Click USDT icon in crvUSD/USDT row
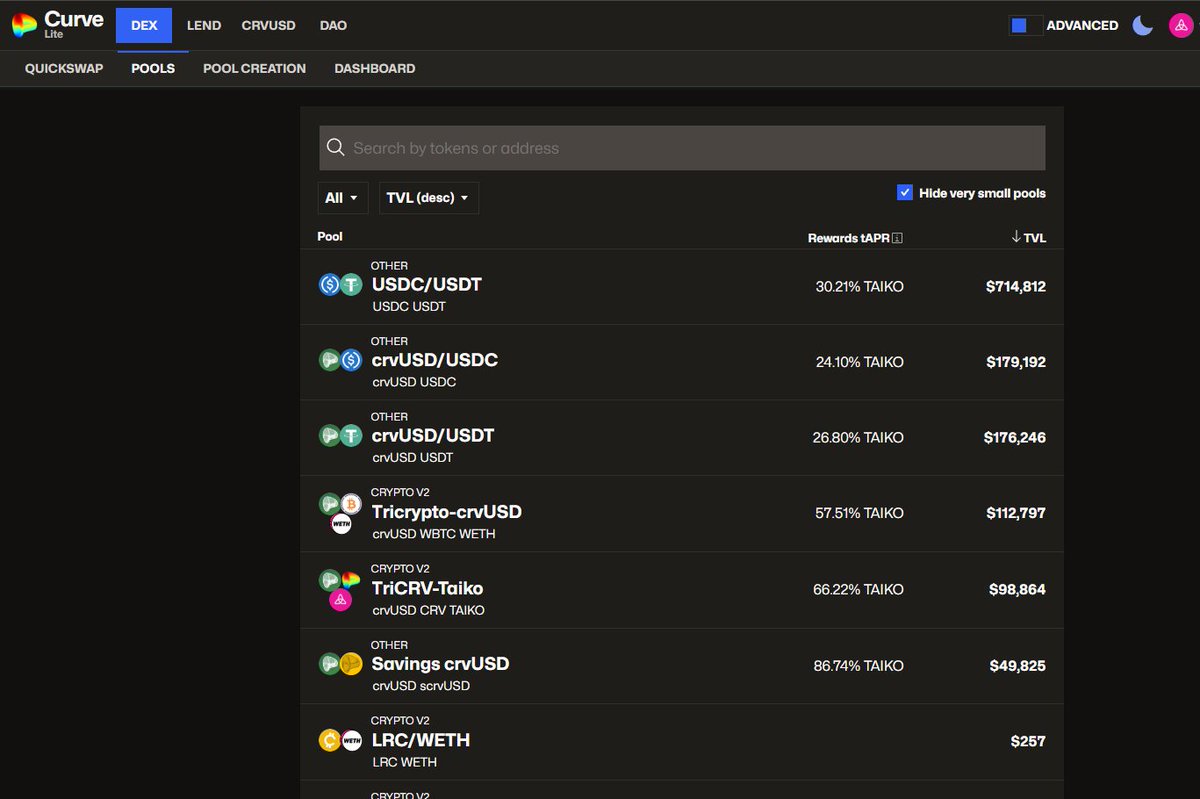Viewport: 1200px width, 799px height. [350, 436]
